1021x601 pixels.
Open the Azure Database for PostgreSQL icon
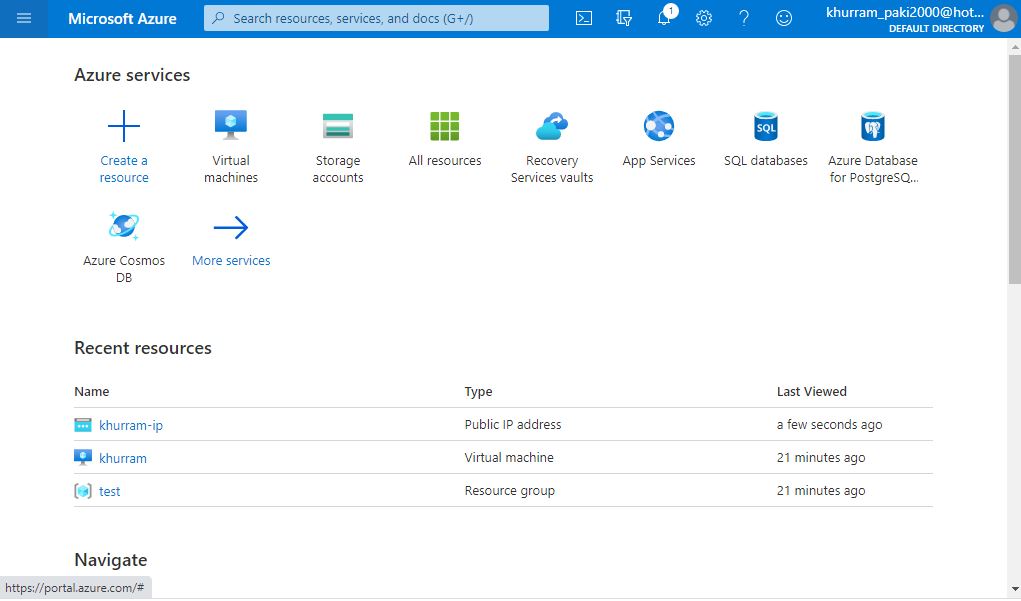[873, 126]
